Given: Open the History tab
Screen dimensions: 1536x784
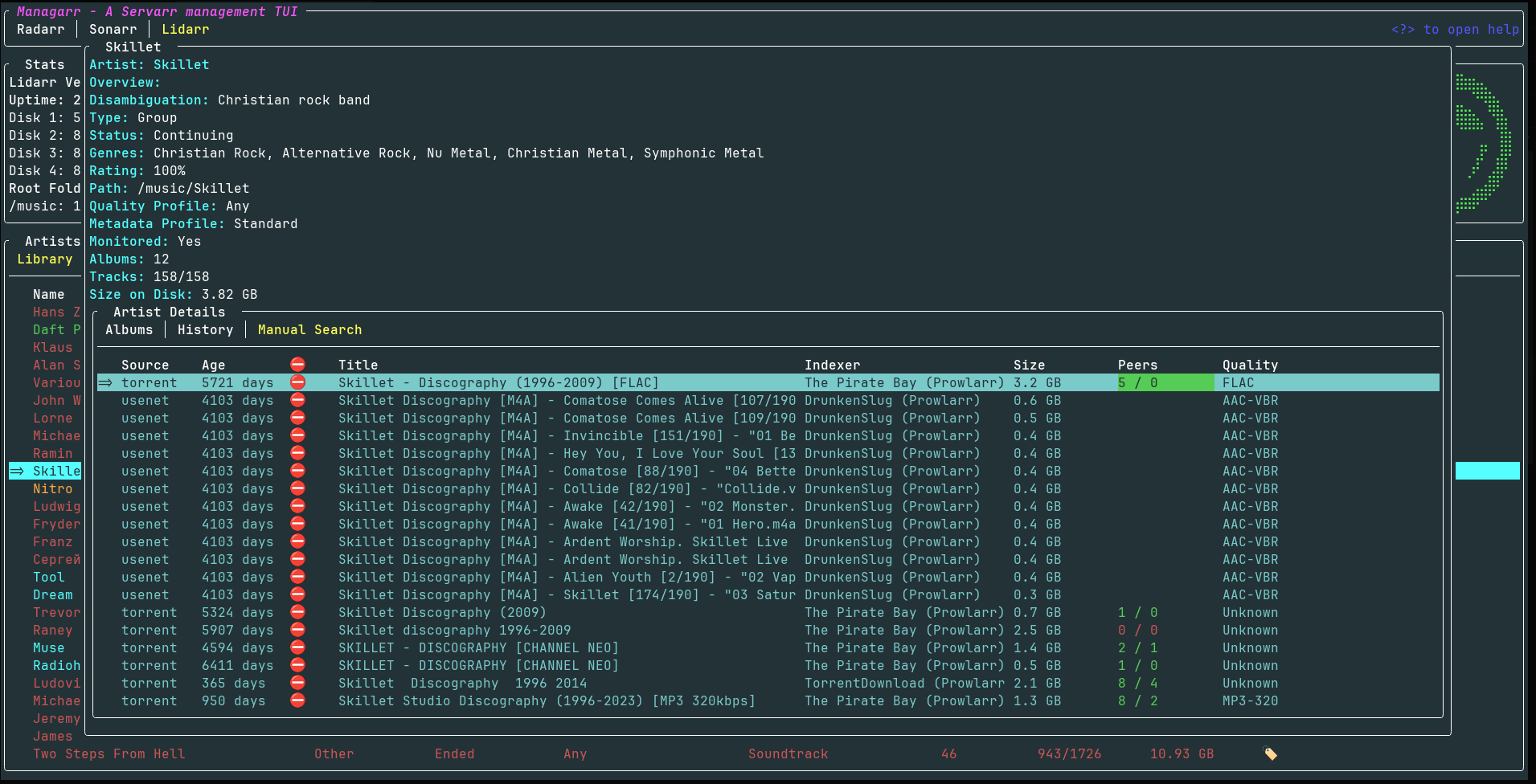Looking at the screenshot, I should coord(205,329).
